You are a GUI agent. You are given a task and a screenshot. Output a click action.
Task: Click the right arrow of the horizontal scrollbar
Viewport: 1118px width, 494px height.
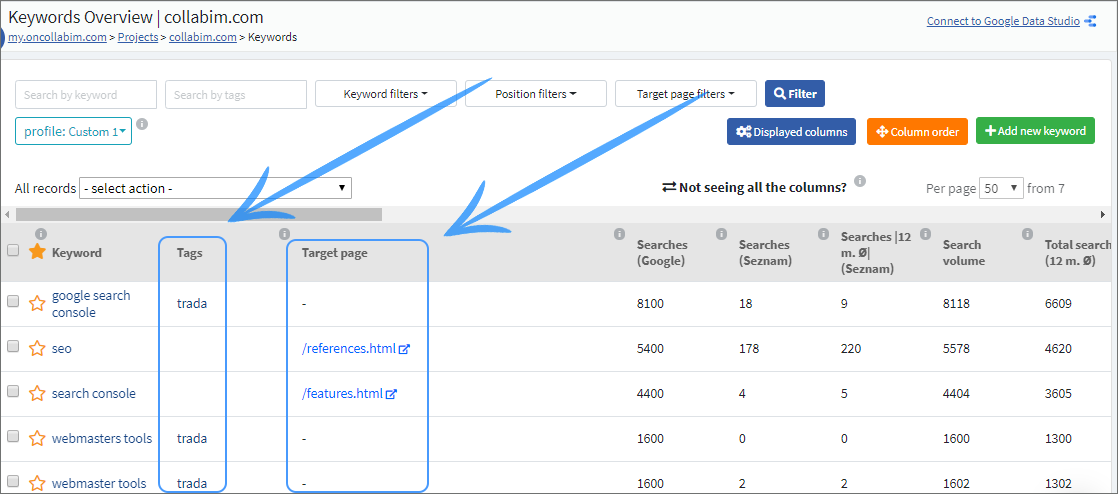point(1103,214)
